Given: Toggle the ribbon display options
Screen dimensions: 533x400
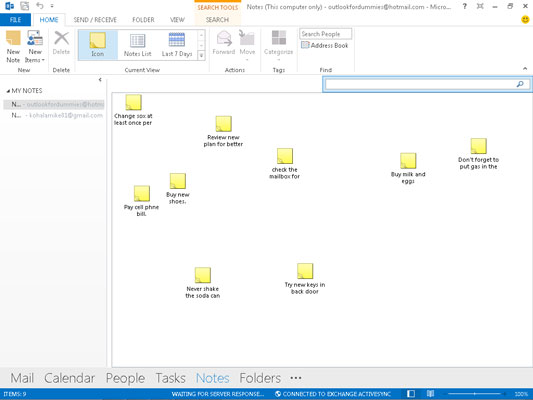Looking at the screenshot, I should (x=480, y=6).
